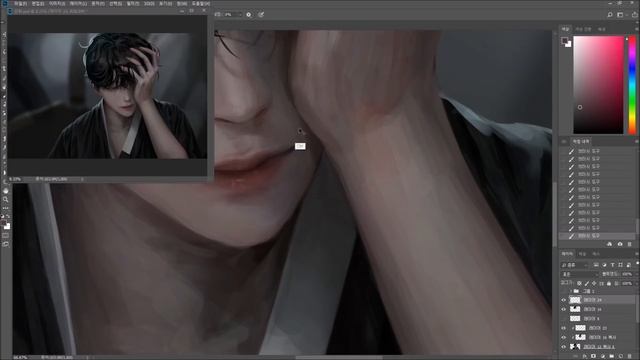Click the Layers panel opacity value field
The width and height of the screenshot is (640, 360).
coord(627,274)
